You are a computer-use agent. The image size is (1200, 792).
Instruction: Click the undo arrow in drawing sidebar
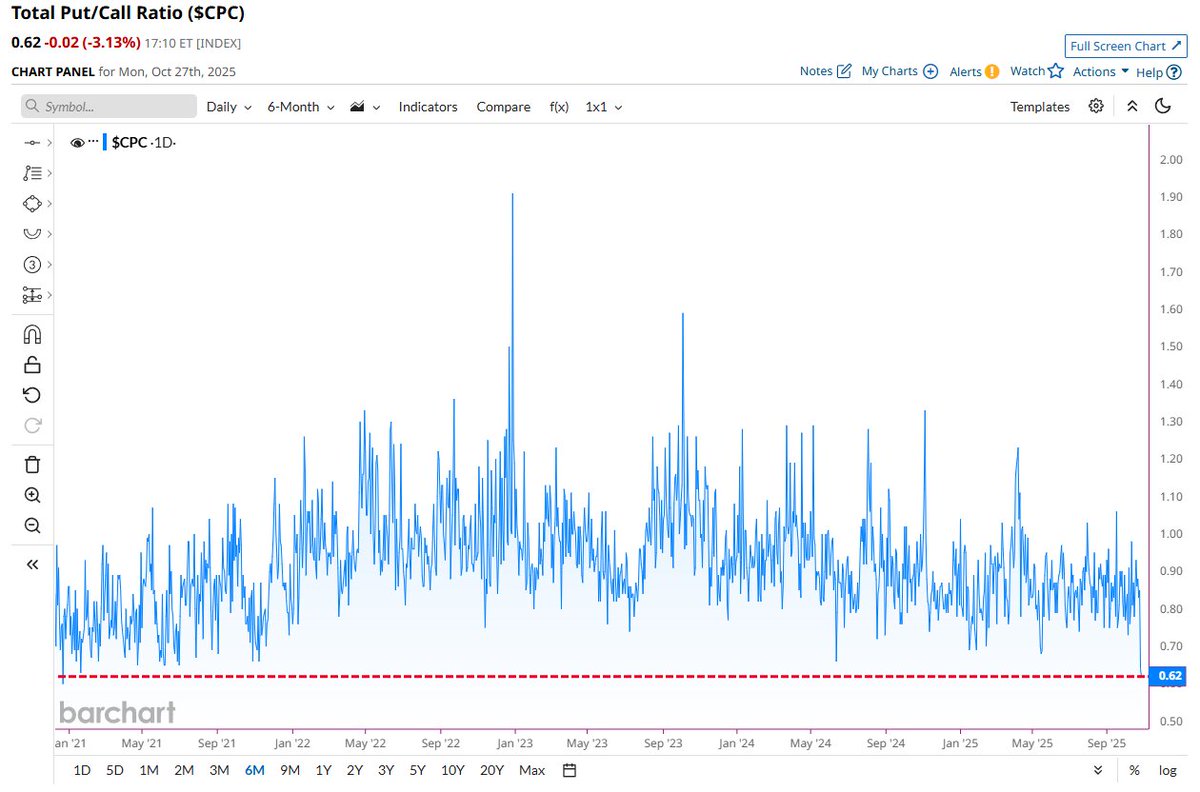(31, 394)
